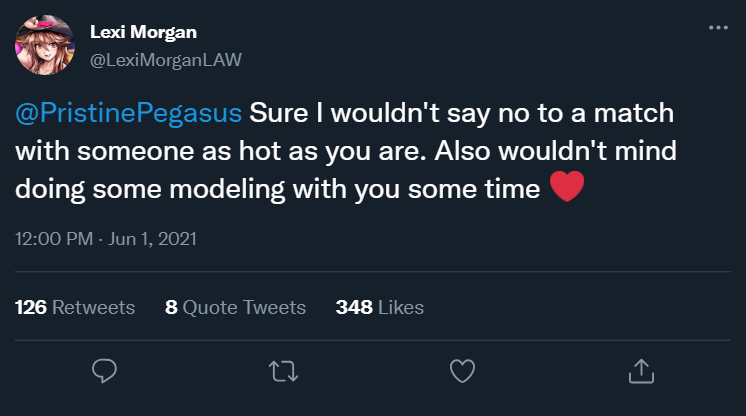746x416 pixels.
Task: Retweet this tweet using the arrows icon
Action: (x=283, y=371)
